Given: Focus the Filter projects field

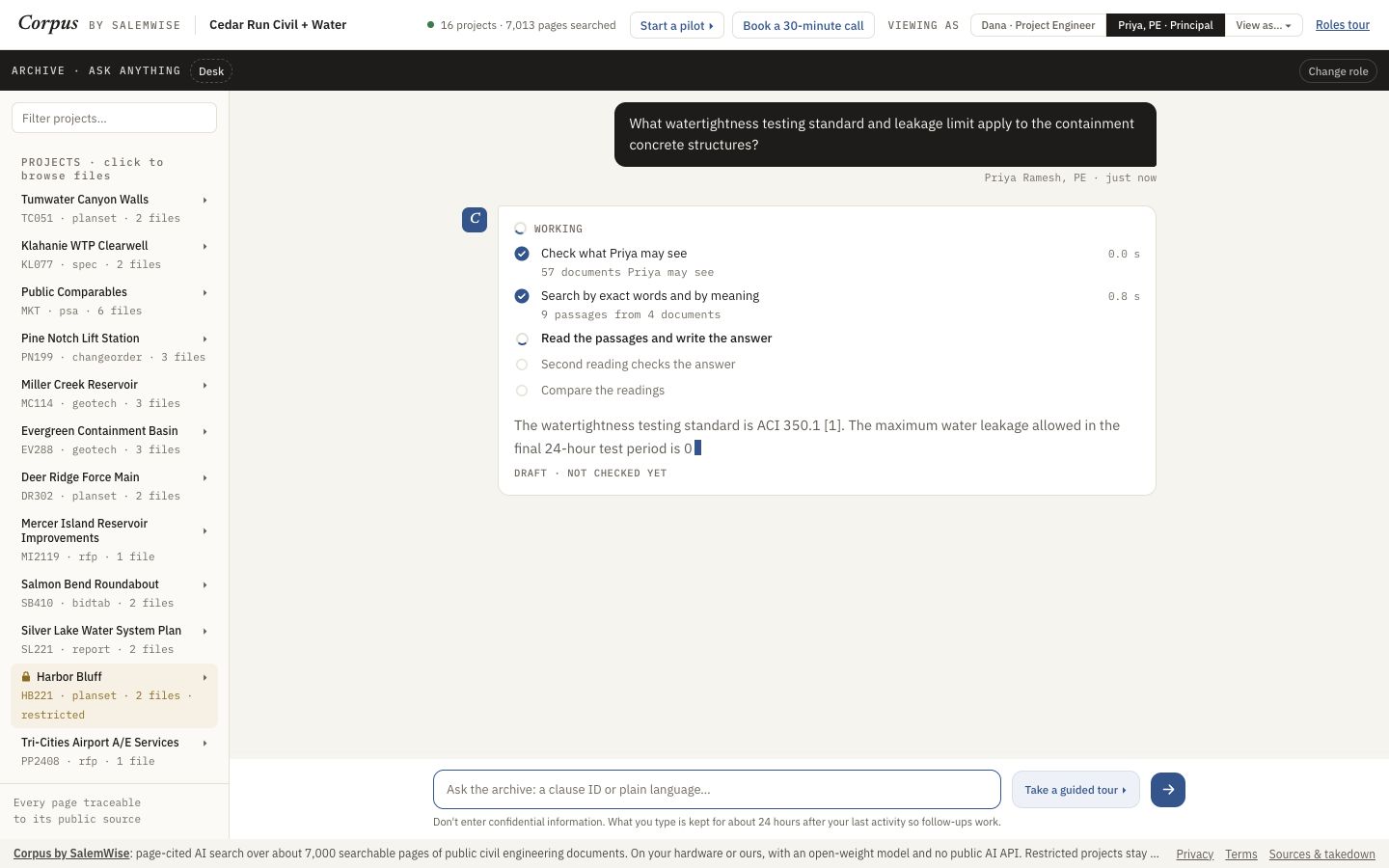Looking at the screenshot, I should 114,118.
